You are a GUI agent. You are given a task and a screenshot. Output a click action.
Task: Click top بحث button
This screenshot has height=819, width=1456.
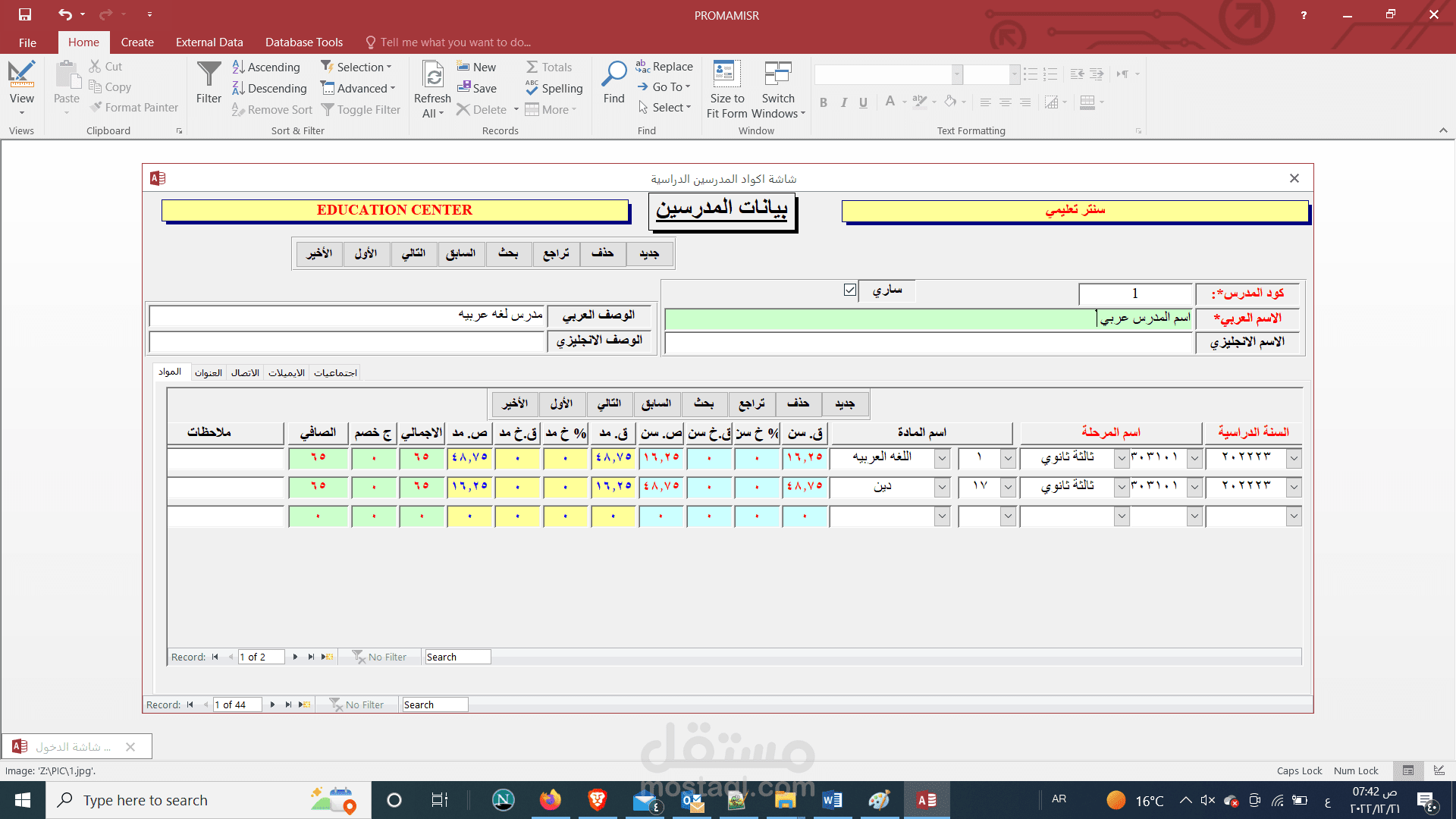click(508, 253)
